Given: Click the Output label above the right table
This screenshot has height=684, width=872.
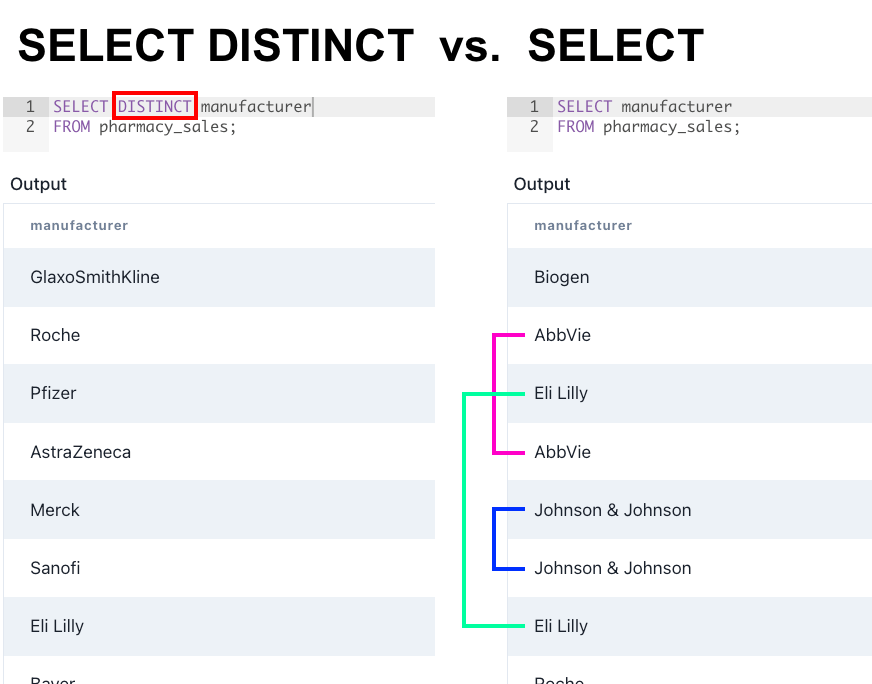Looking at the screenshot, I should tap(542, 184).
